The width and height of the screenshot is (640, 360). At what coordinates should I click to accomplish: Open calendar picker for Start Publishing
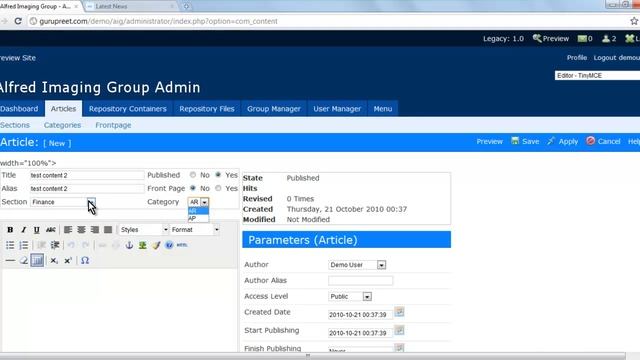pyautogui.click(x=399, y=330)
